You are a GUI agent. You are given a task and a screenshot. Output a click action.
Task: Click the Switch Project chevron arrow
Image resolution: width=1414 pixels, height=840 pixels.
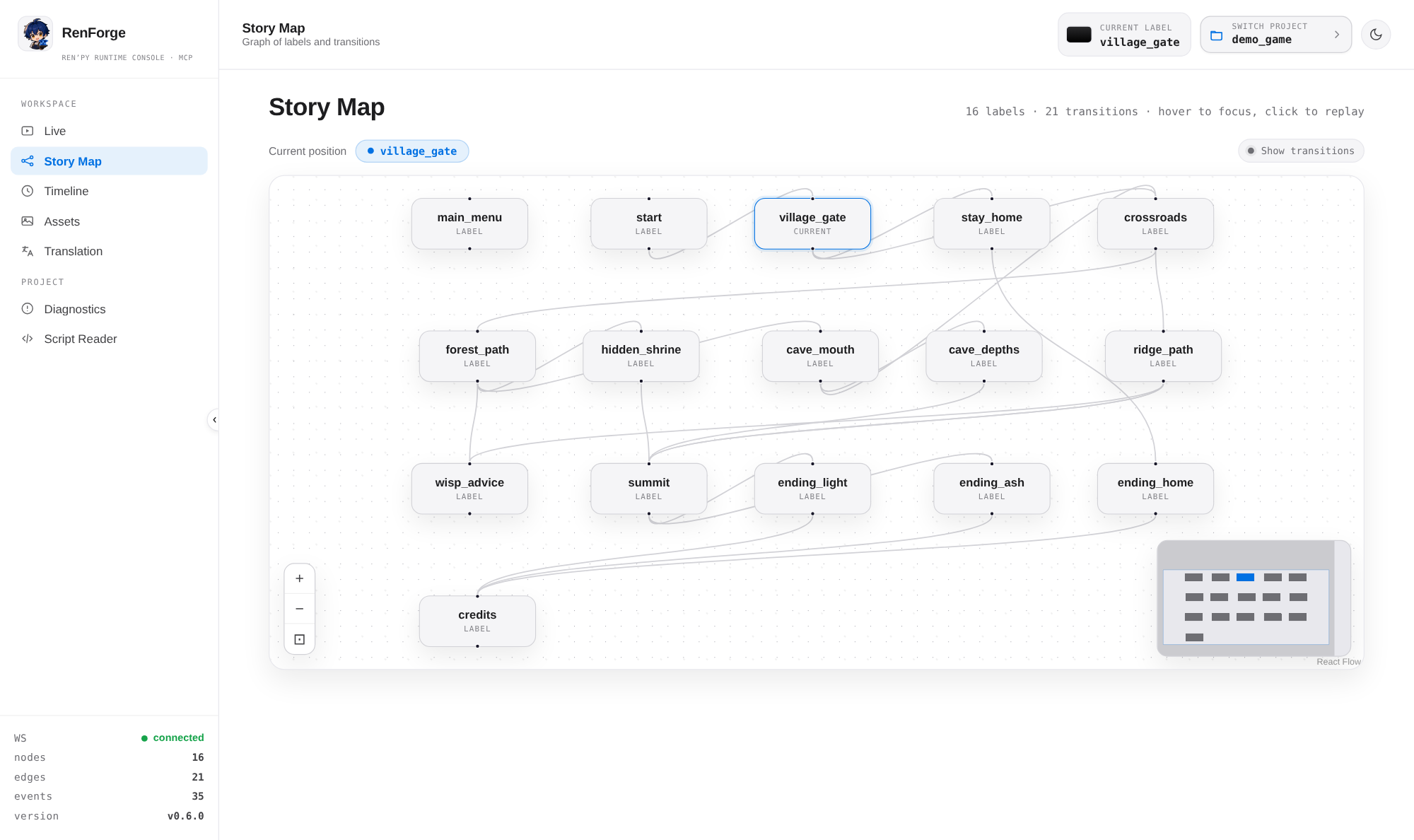[x=1336, y=35]
